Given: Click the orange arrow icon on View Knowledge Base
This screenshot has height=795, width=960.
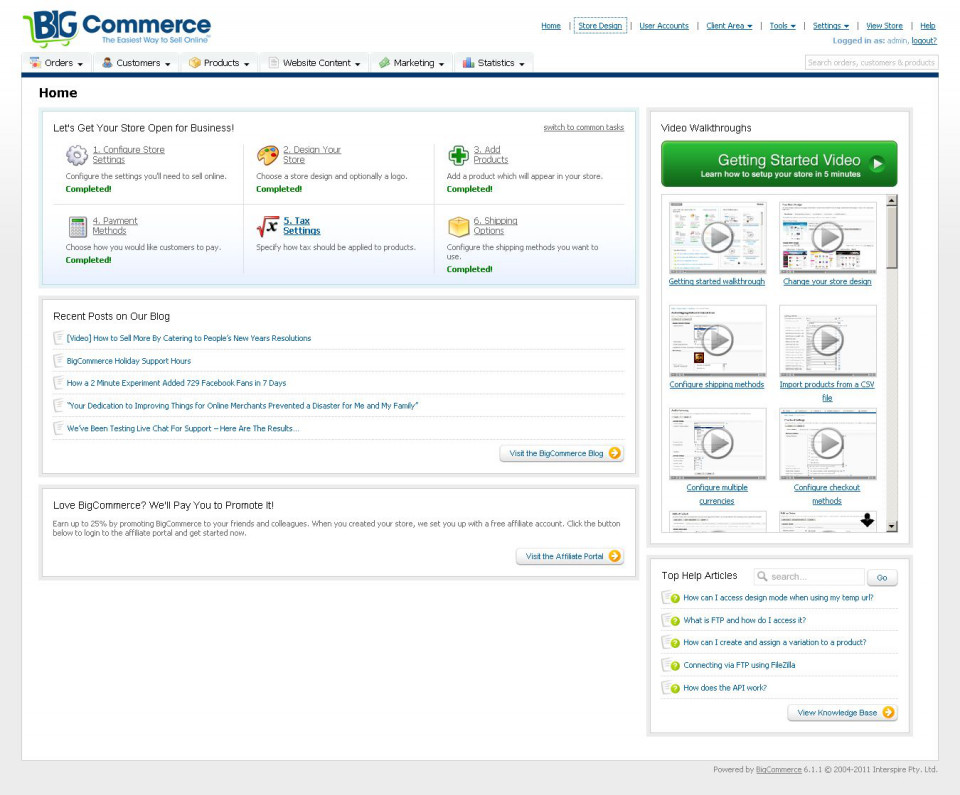Looking at the screenshot, I should [x=888, y=712].
